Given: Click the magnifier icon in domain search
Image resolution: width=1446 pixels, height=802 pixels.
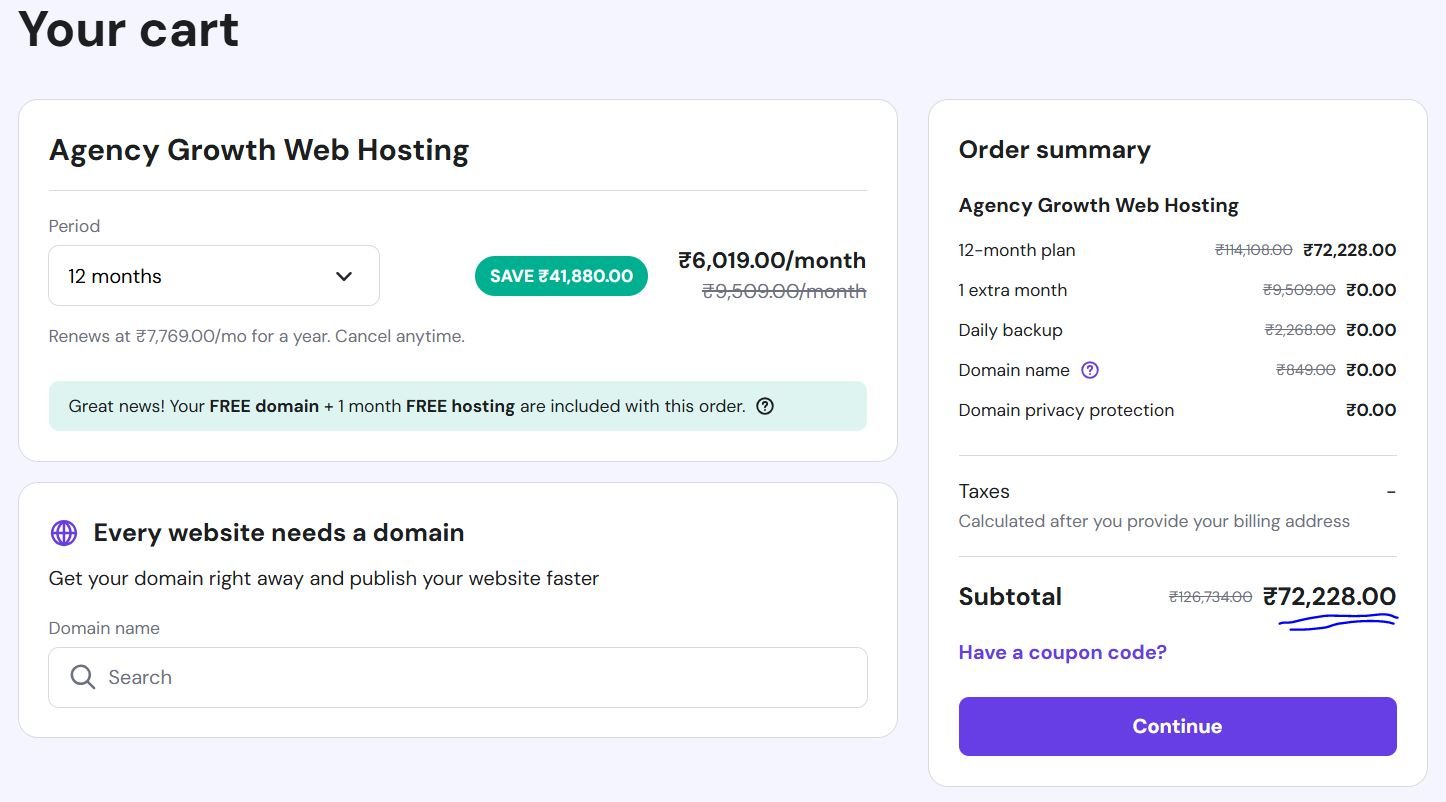Looking at the screenshot, I should [x=83, y=677].
